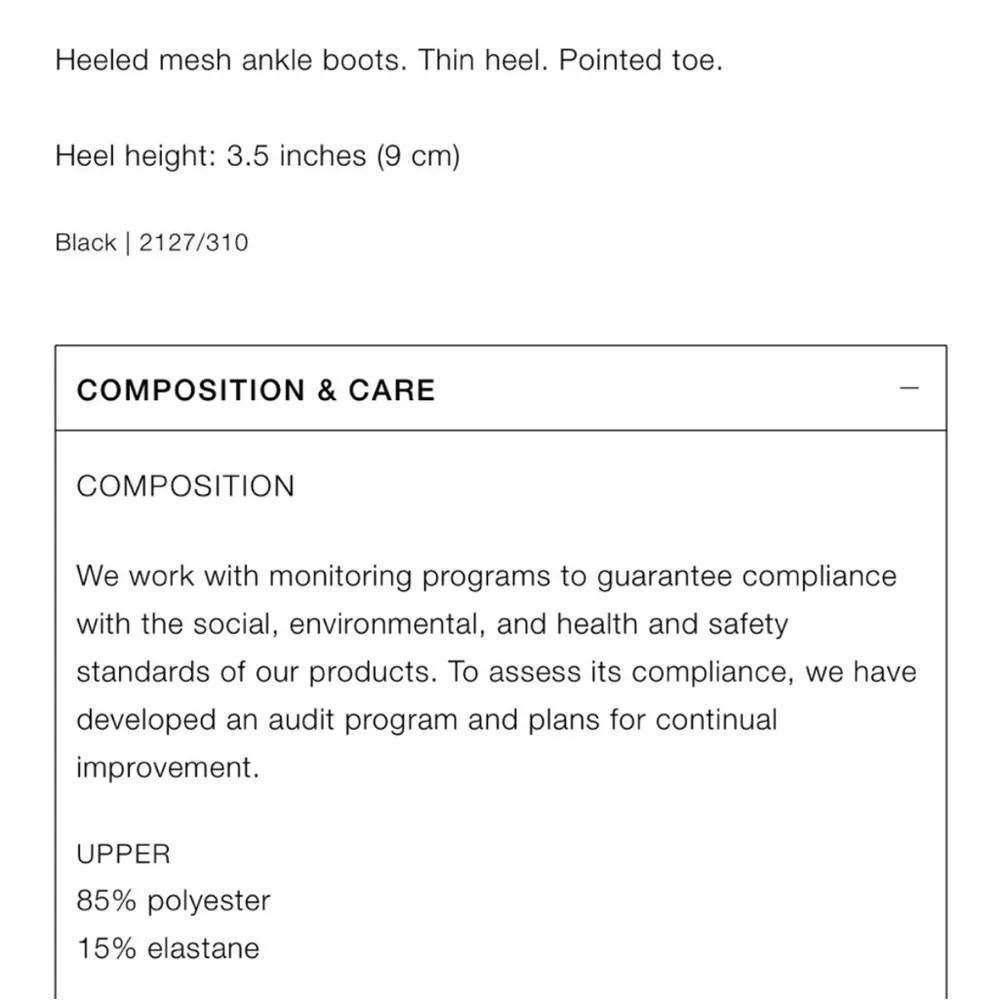Select the heel height text
Viewport: 1000px width, 1000px height.
(x=258, y=156)
